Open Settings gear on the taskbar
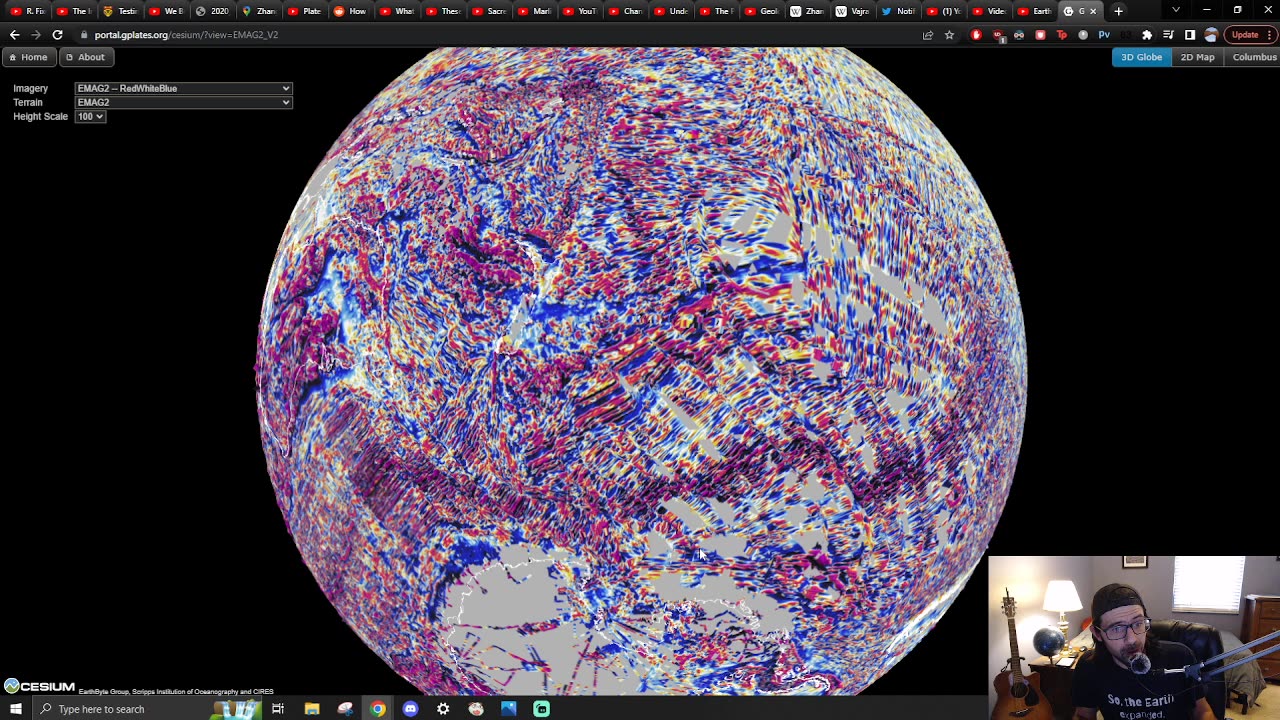 click(x=443, y=709)
